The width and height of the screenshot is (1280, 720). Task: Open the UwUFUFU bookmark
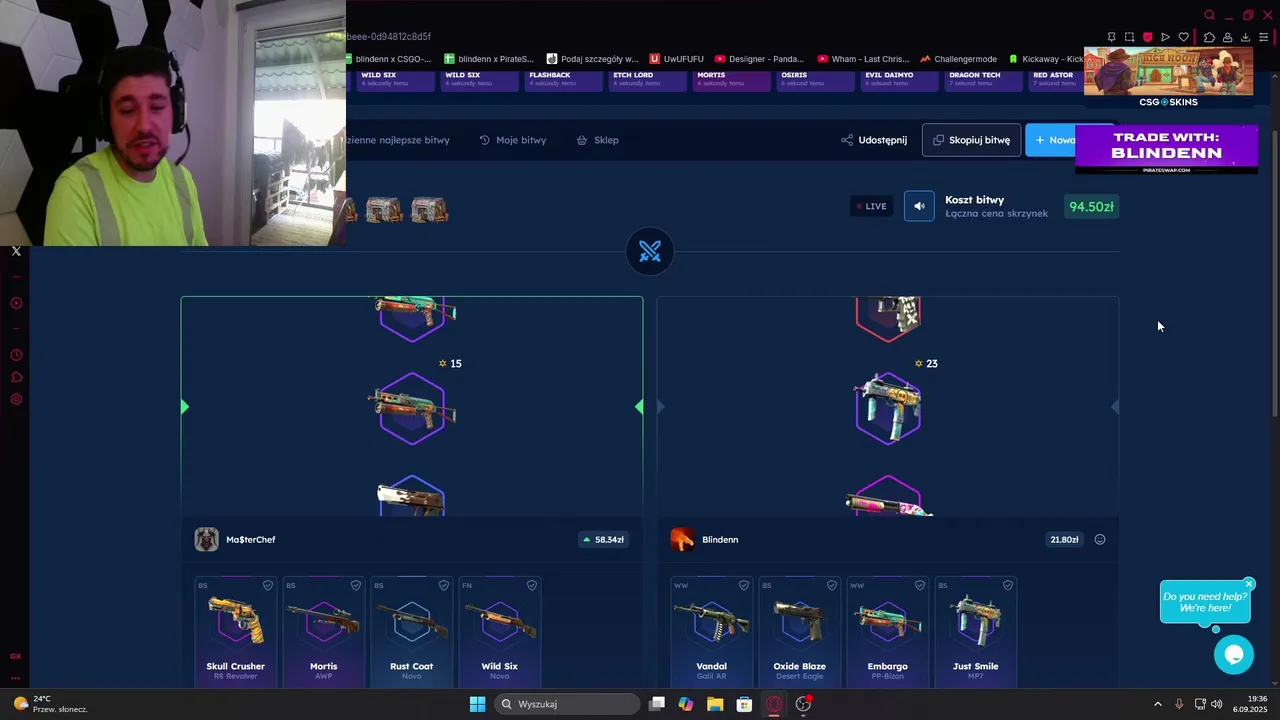[677, 59]
